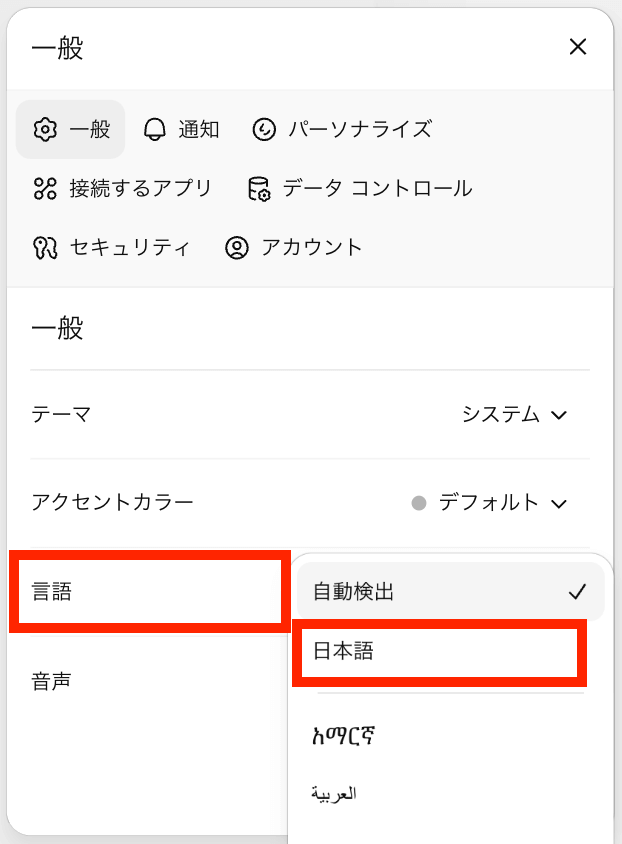Click the chevron next to システム

[559, 415]
